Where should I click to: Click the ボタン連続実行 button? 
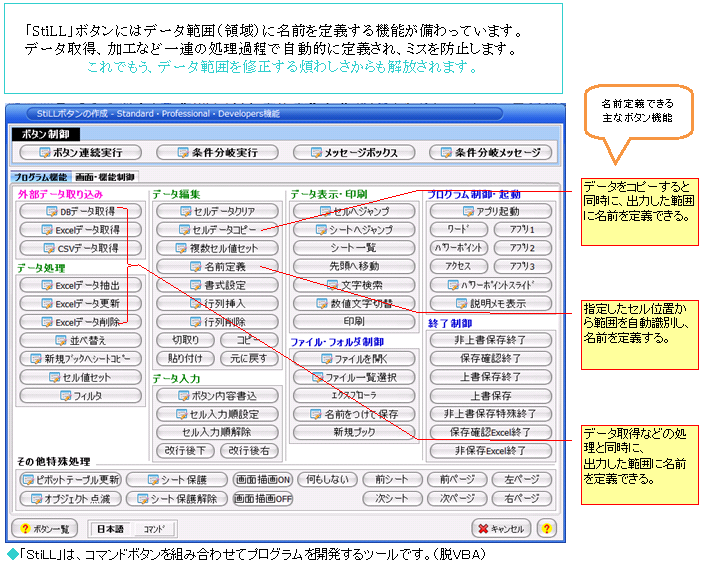(x=80, y=153)
